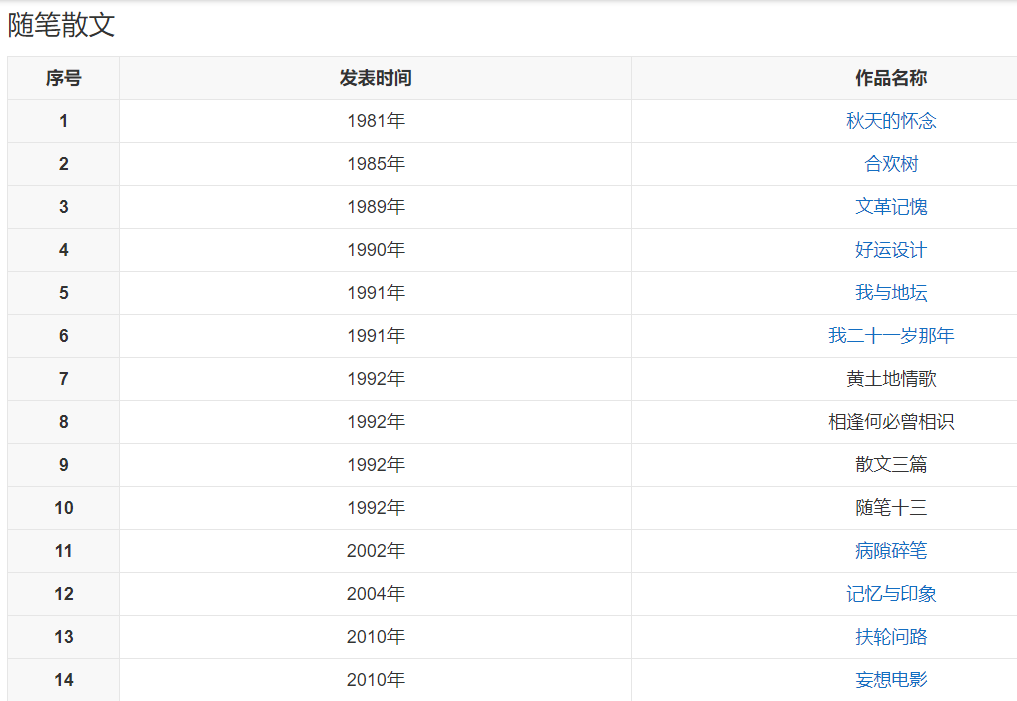The width and height of the screenshot is (1017, 701).
Task: Click the 2004年 date cell
Action: [x=375, y=594]
